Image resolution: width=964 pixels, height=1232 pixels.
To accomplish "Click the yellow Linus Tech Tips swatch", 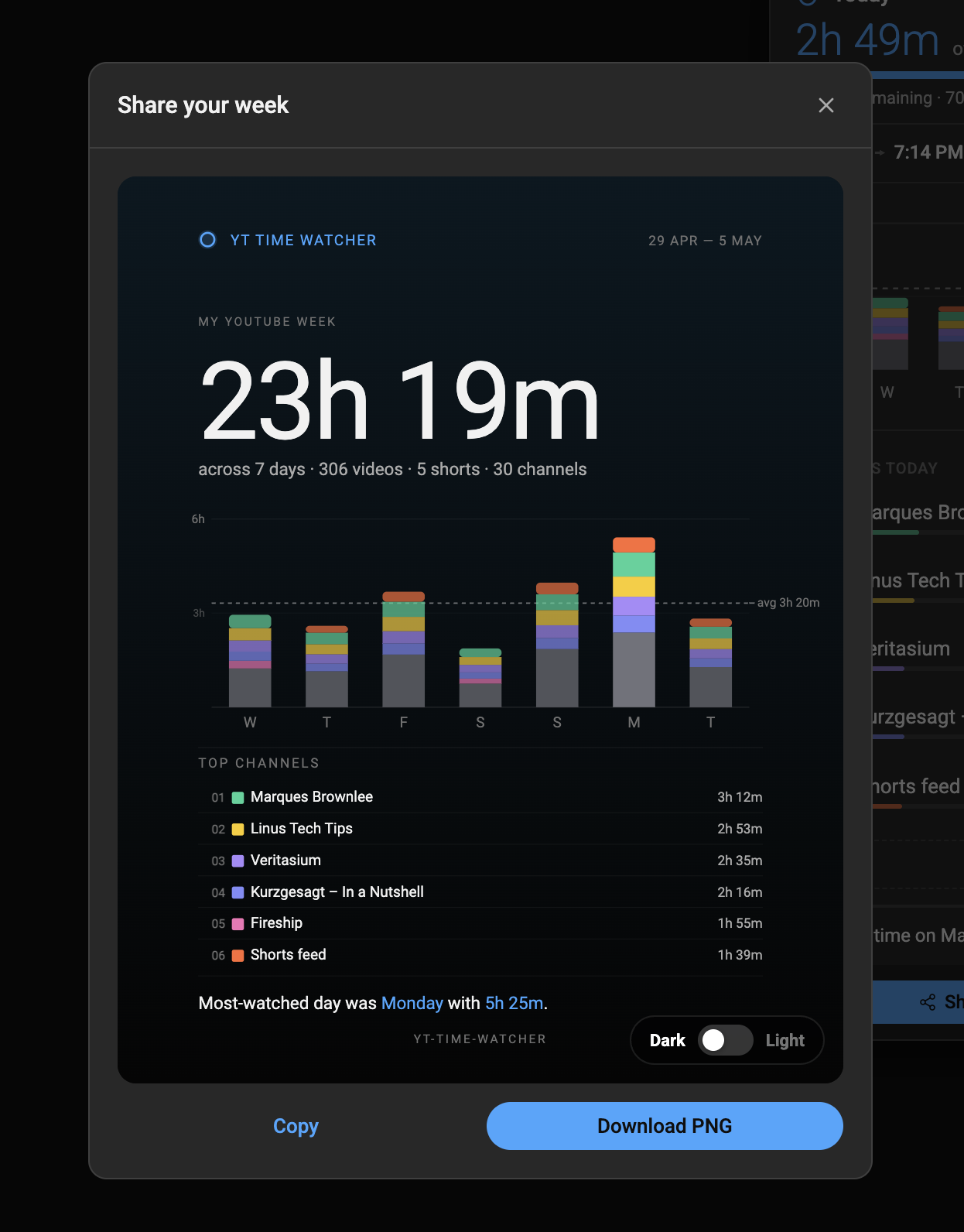I will 238,830.
